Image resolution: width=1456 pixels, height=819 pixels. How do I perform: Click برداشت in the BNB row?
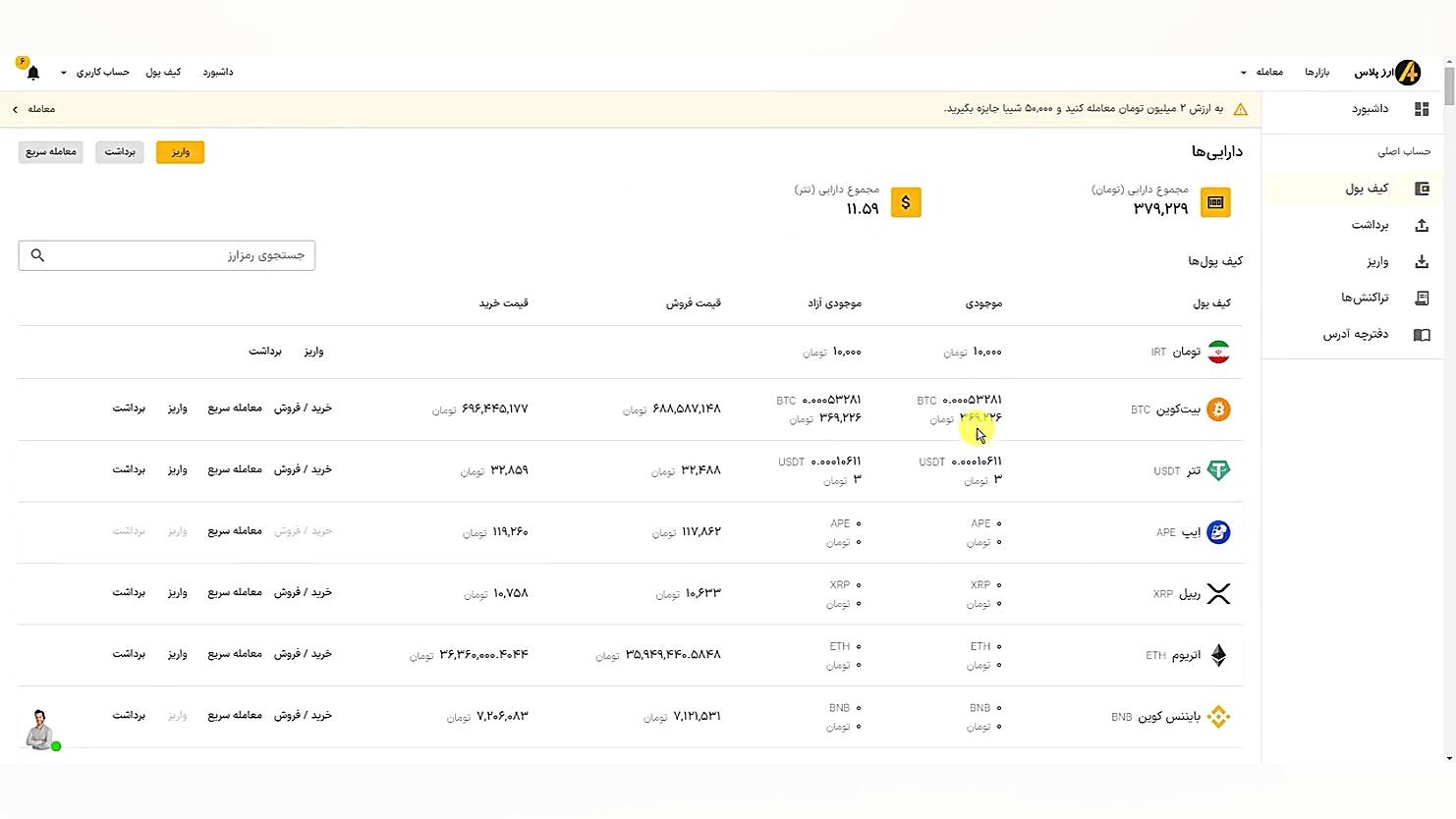coord(129,715)
